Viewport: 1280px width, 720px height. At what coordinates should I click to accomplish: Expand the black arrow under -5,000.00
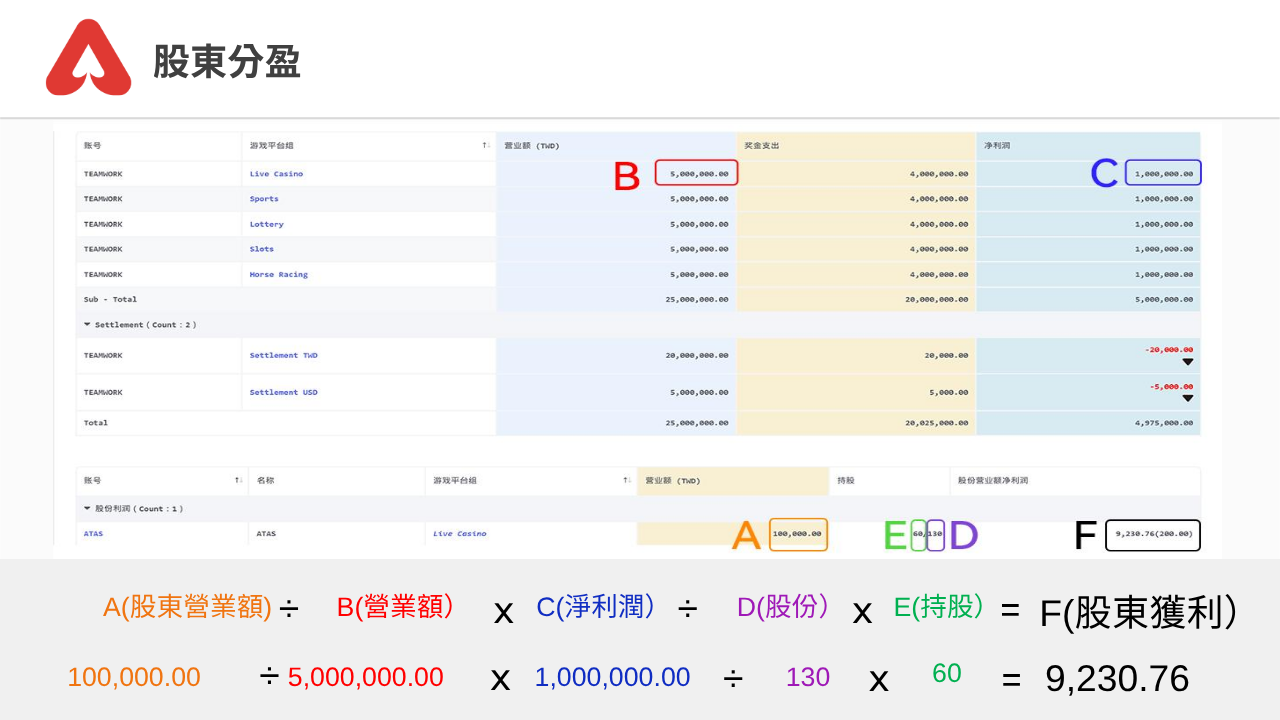pyautogui.click(x=1188, y=398)
